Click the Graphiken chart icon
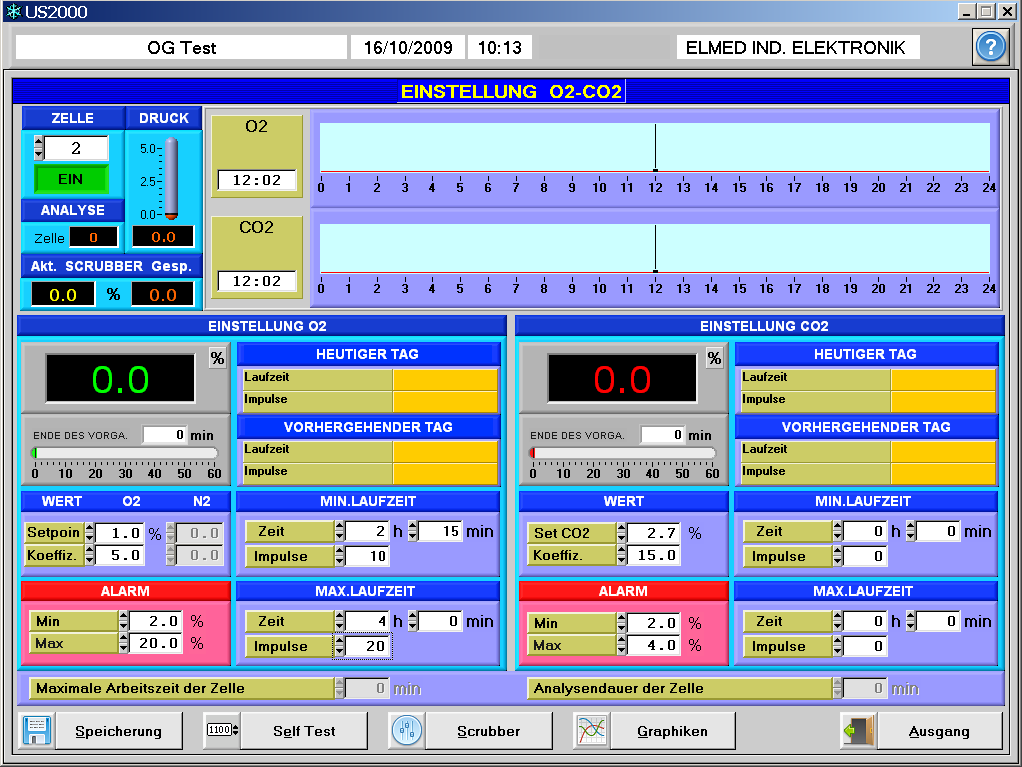 point(591,731)
